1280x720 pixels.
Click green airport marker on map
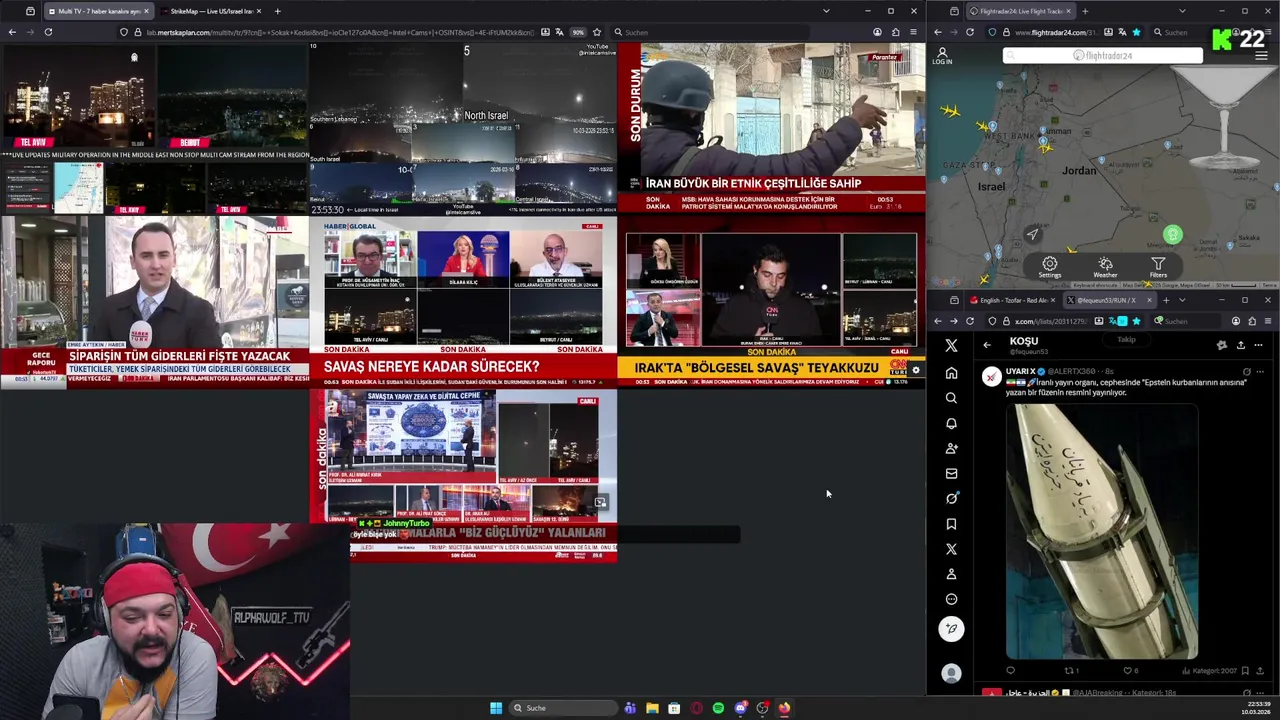1173,235
